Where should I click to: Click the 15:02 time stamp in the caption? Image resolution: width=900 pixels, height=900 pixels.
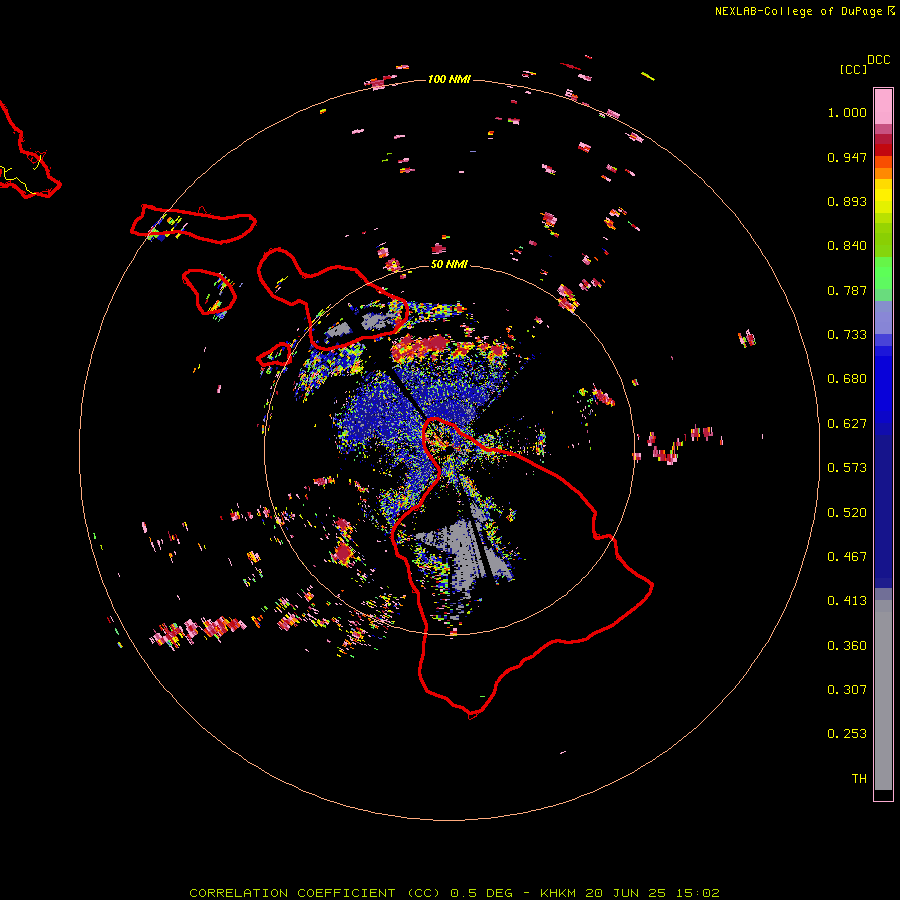(x=698, y=893)
